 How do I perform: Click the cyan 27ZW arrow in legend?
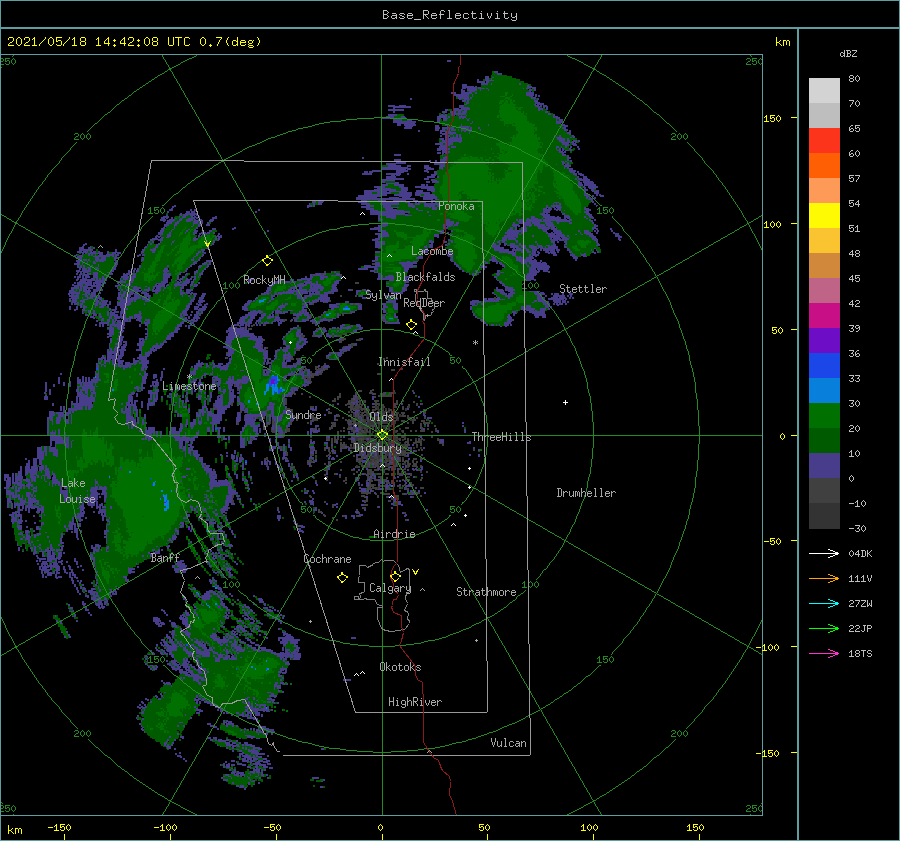click(824, 603)
